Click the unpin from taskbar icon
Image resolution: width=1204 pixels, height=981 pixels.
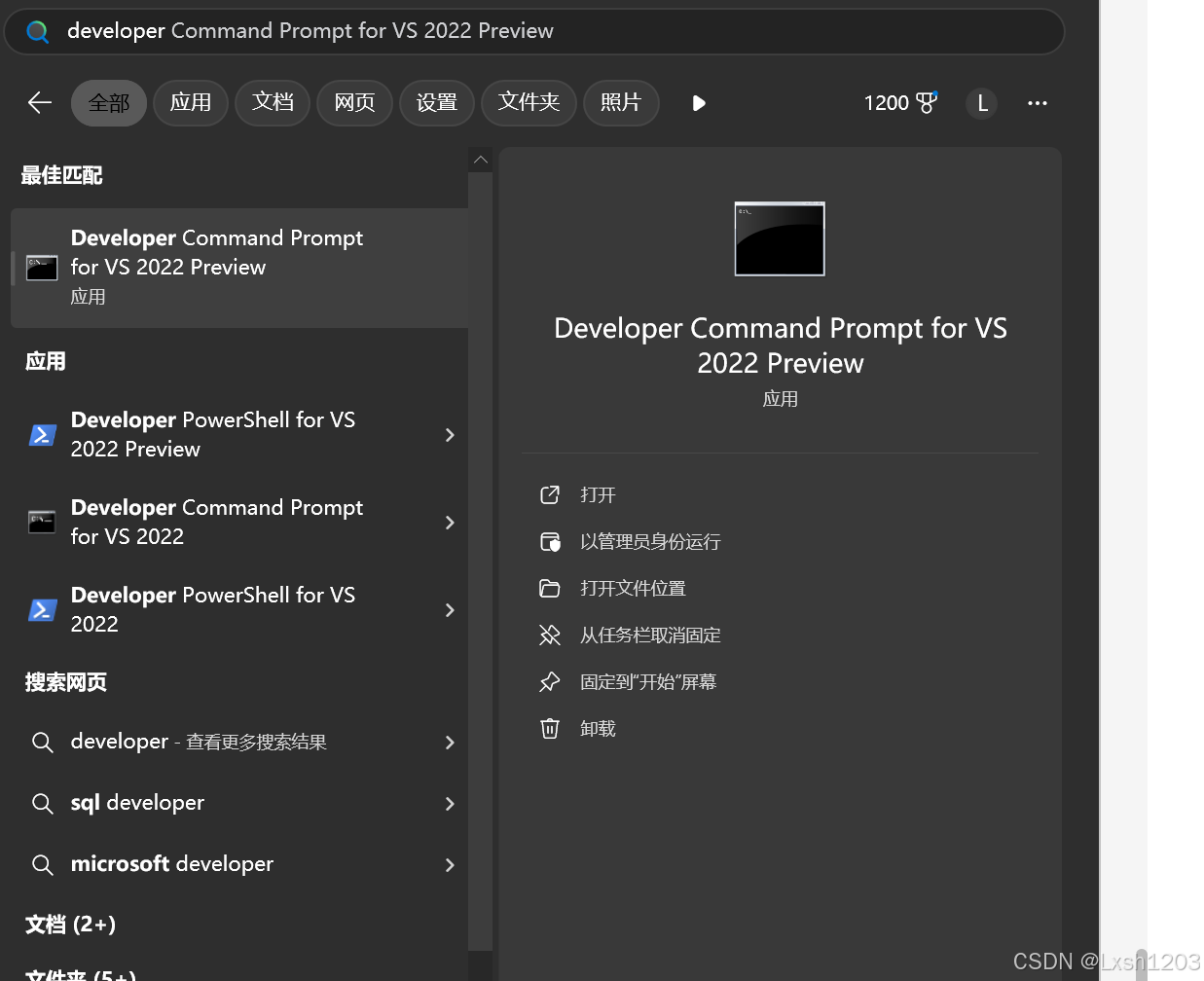(550, 635)
